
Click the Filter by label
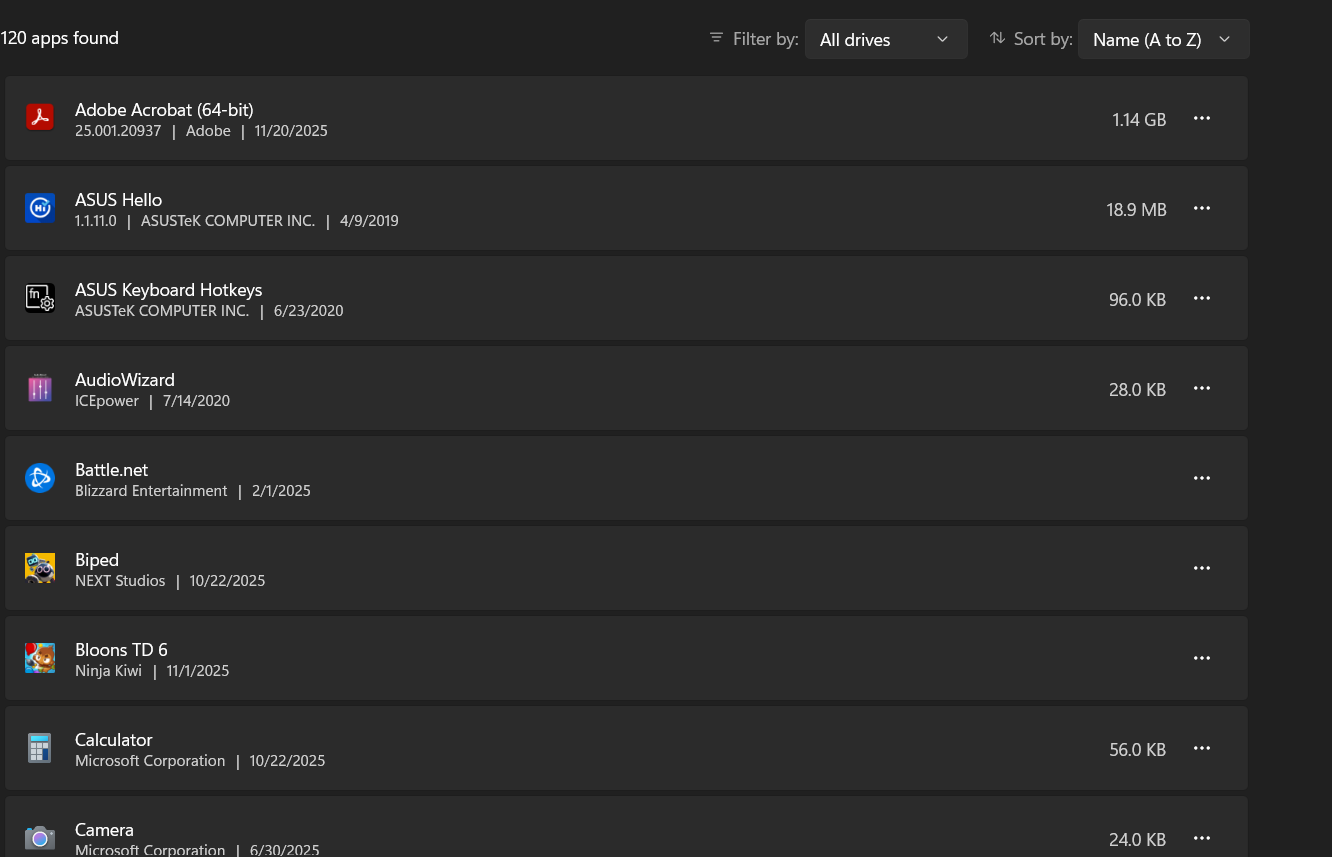[x=766, y=39]
